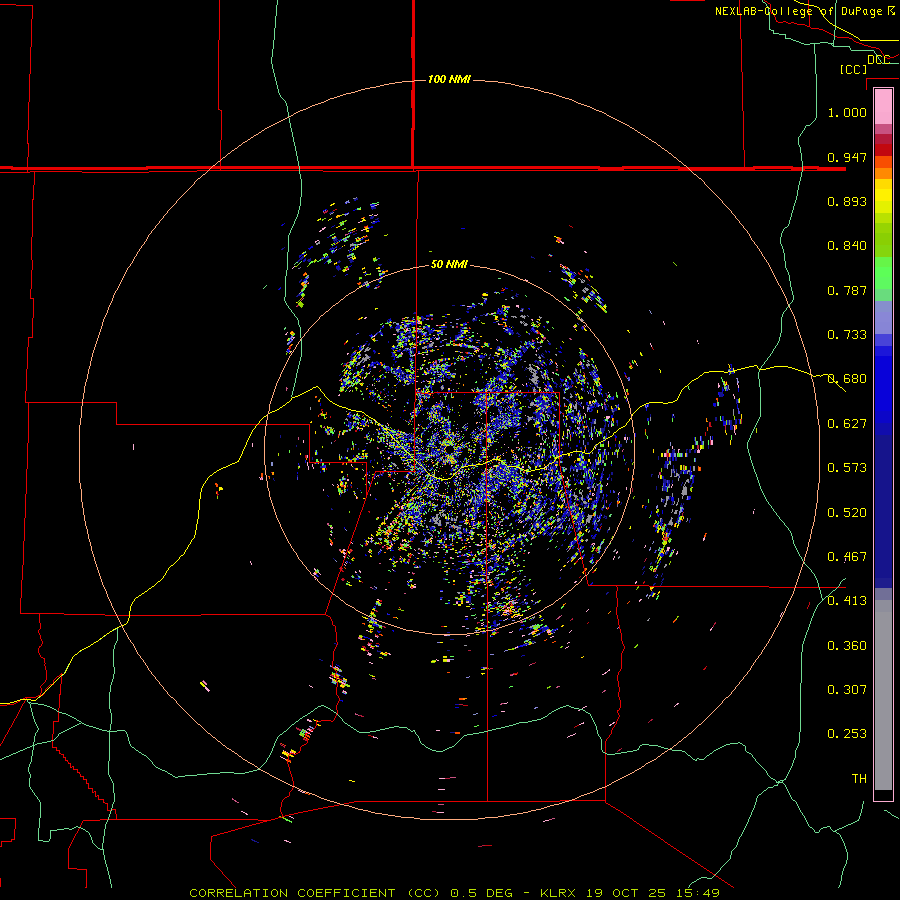Screen dimensions: 900x900
Task: Click the [CC] legend heading
Action: 853,69
